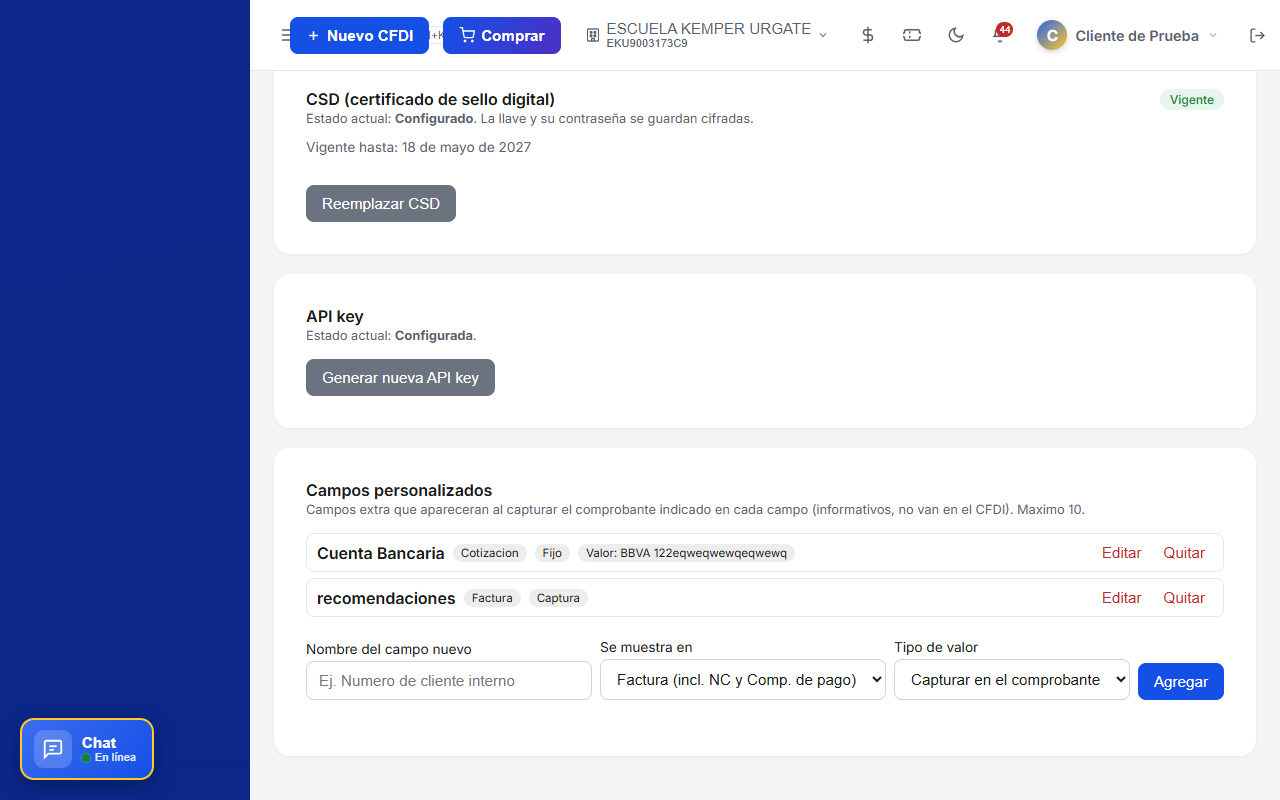The image size is (1280, 800).
Task: Expand the ESCUELA KEMPER URGATE company selector
Action: 707,35
